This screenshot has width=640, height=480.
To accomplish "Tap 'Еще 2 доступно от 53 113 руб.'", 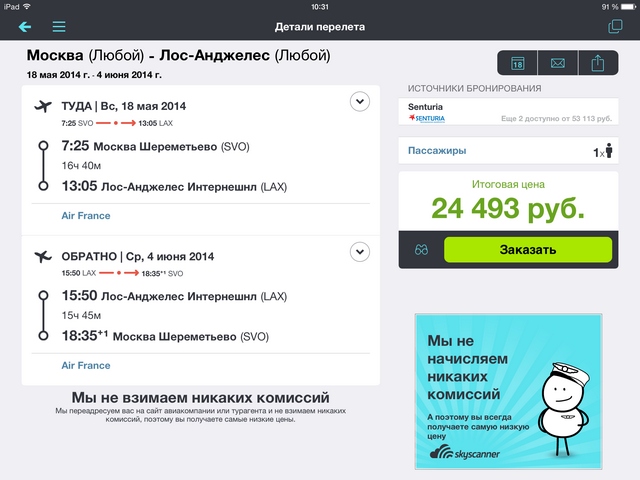I will [556, 118].
